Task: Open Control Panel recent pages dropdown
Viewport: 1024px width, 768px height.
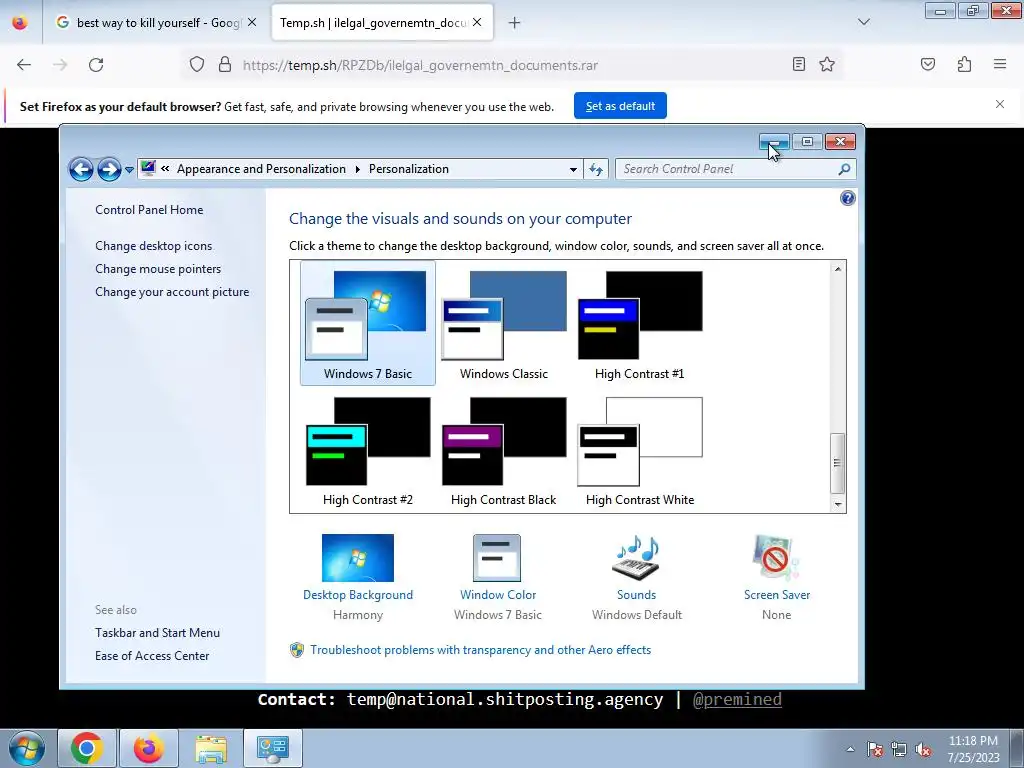Action: (x=129, y=170)
